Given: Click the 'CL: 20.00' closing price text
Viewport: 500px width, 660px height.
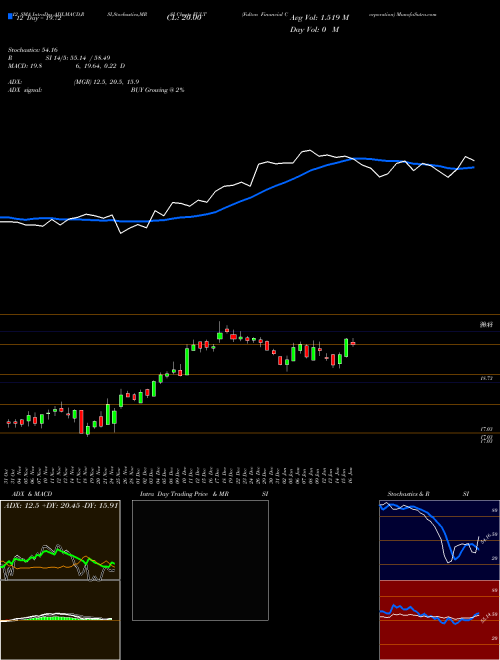Looking at the screenshot, I should [x=184, y=18].
